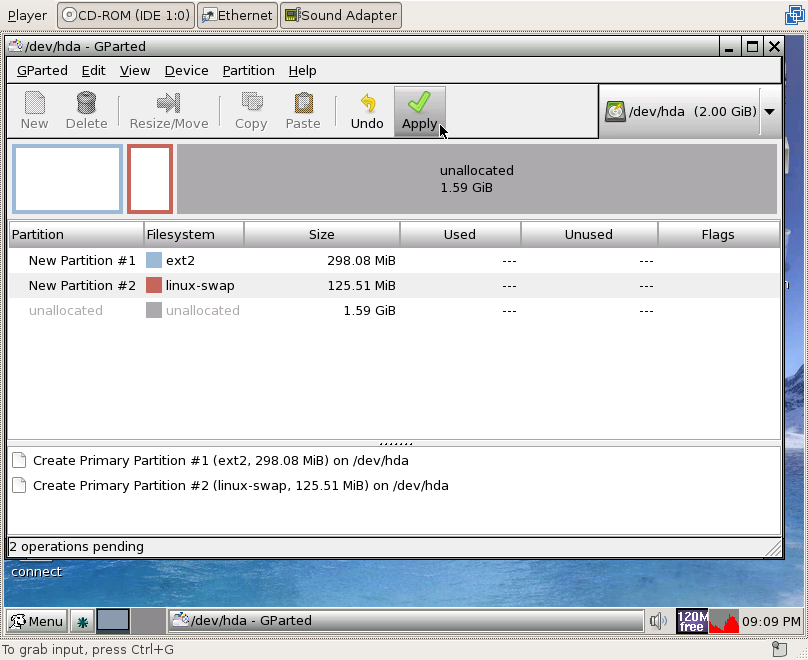Click the GParted window title bar icon
This screenshot has width=808, height=660.
coord(15,46)
